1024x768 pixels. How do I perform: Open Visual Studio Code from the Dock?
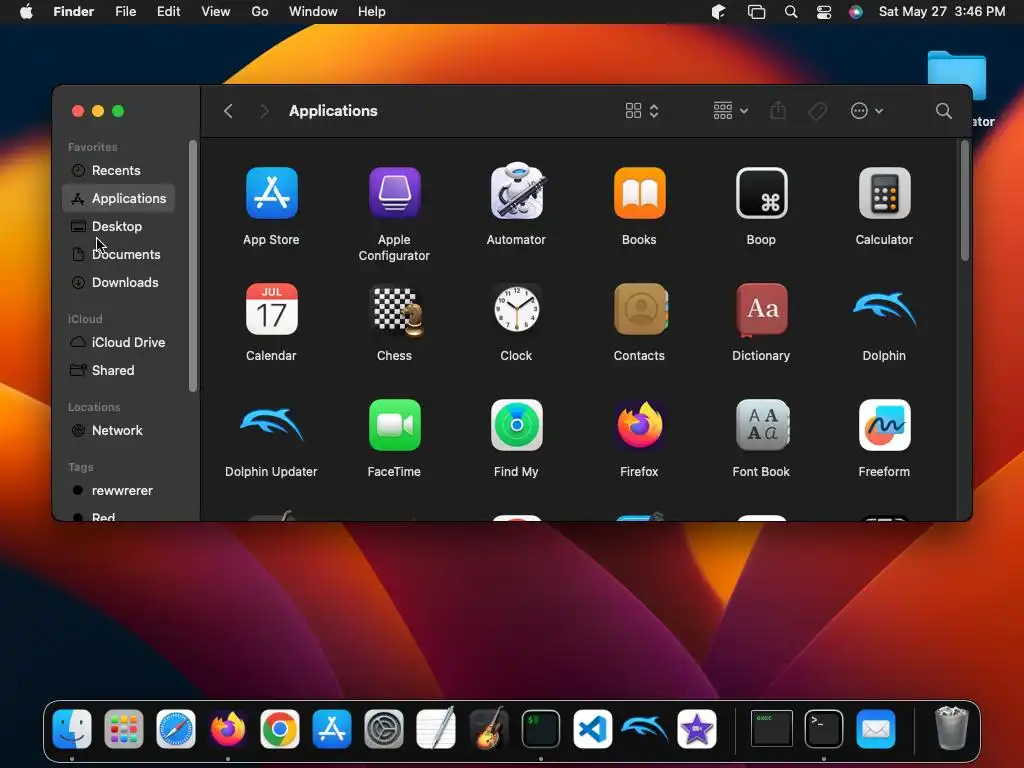[x=592, y=729]
